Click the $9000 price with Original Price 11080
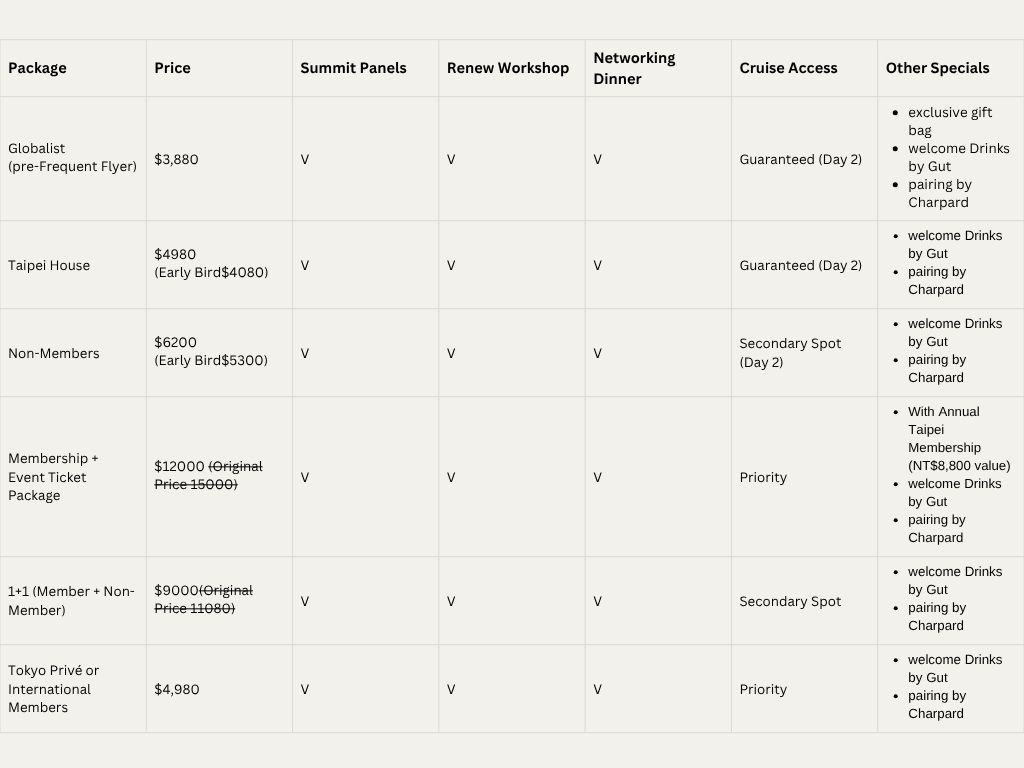Screen dimensions: 1024x768 (219, 601)
